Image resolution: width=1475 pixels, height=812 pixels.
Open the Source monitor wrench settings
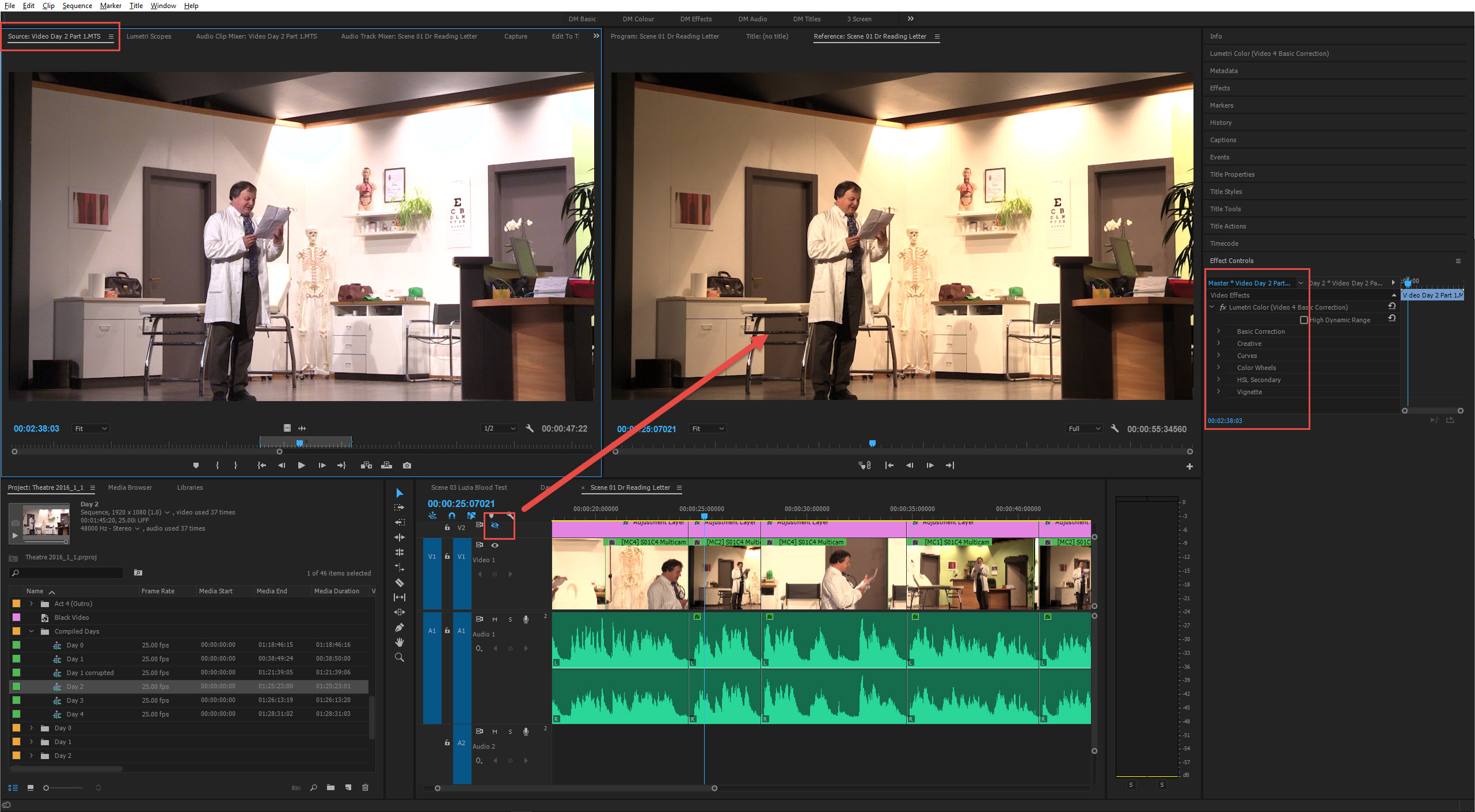click(530, 429)
